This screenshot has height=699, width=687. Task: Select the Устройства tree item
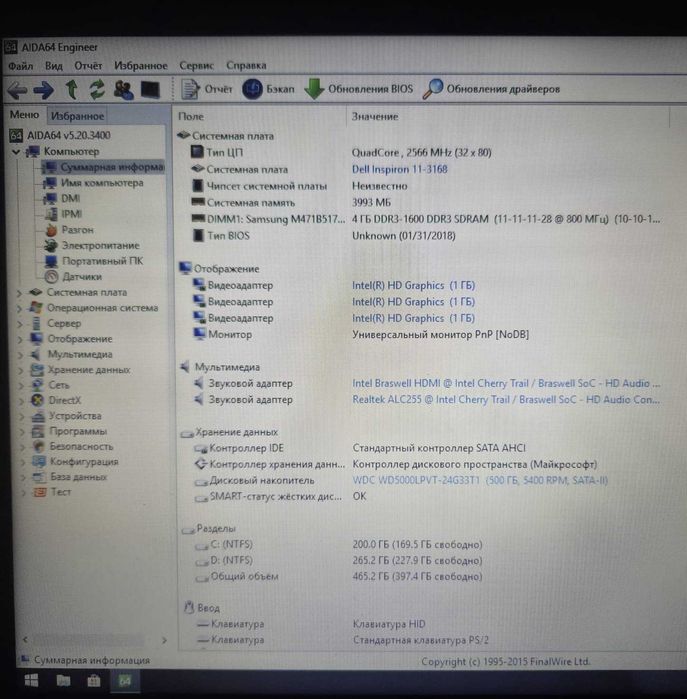(66, 416)
